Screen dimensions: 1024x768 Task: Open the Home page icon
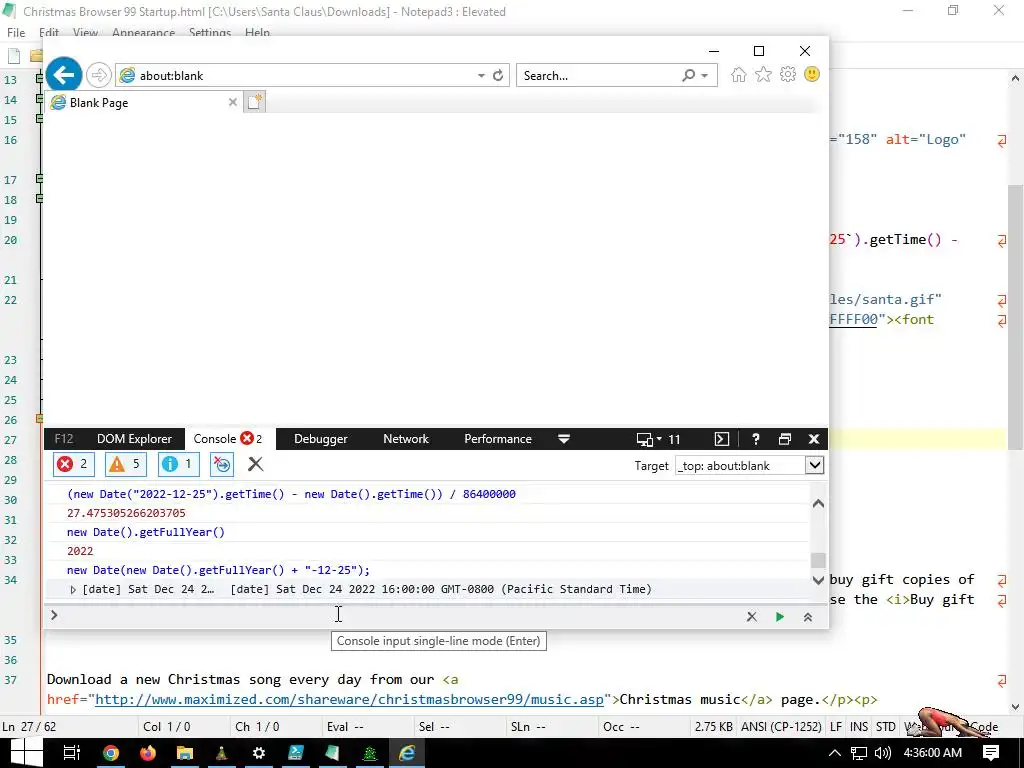pyautogui.click(x=739, y=74)
